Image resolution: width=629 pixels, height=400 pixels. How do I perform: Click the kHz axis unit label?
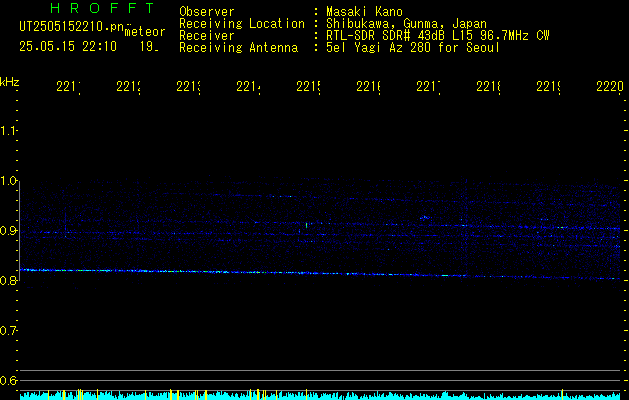tap(10, 82)
